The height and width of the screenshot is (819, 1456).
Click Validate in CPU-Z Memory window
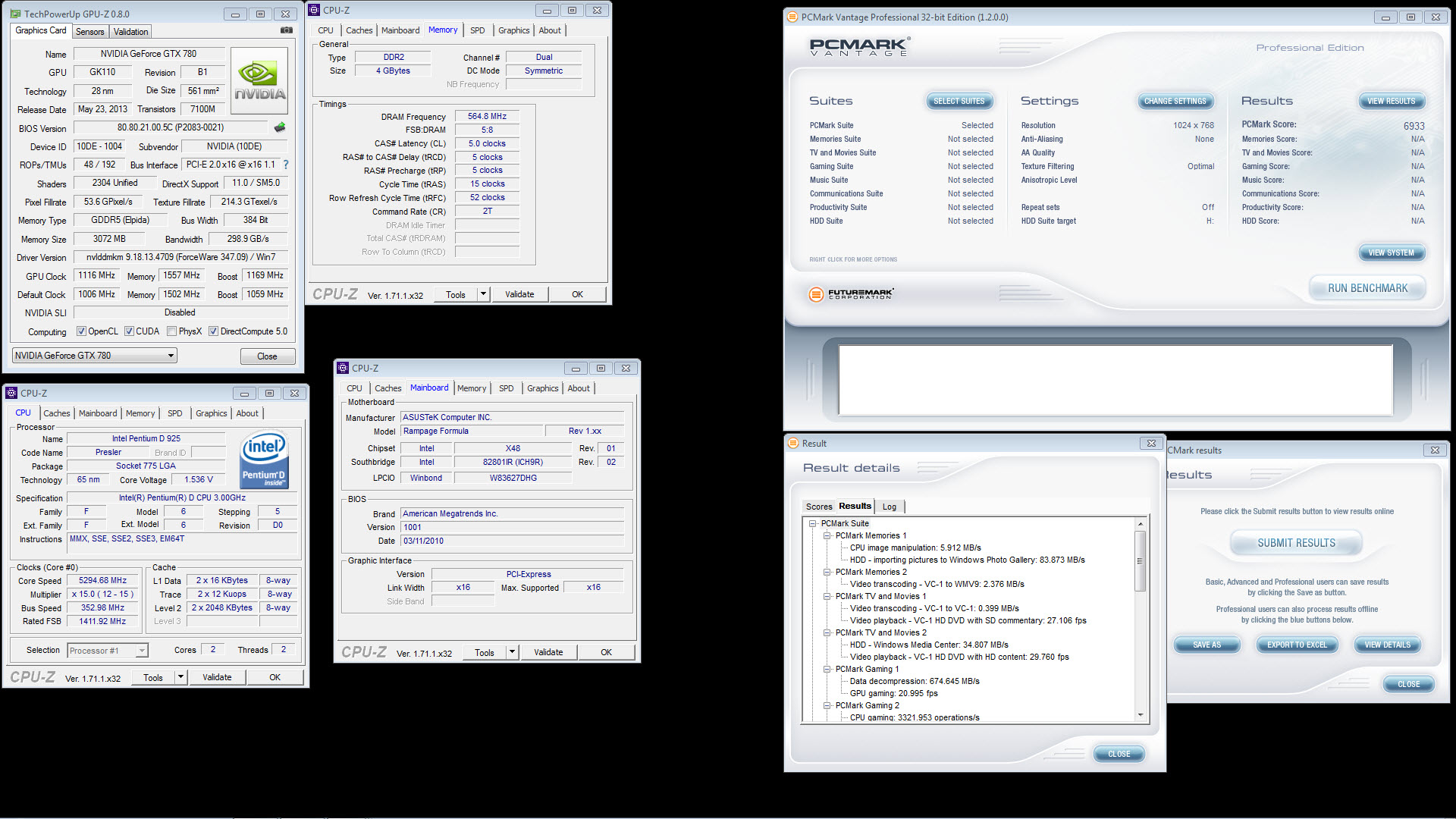tap(519, 294)
